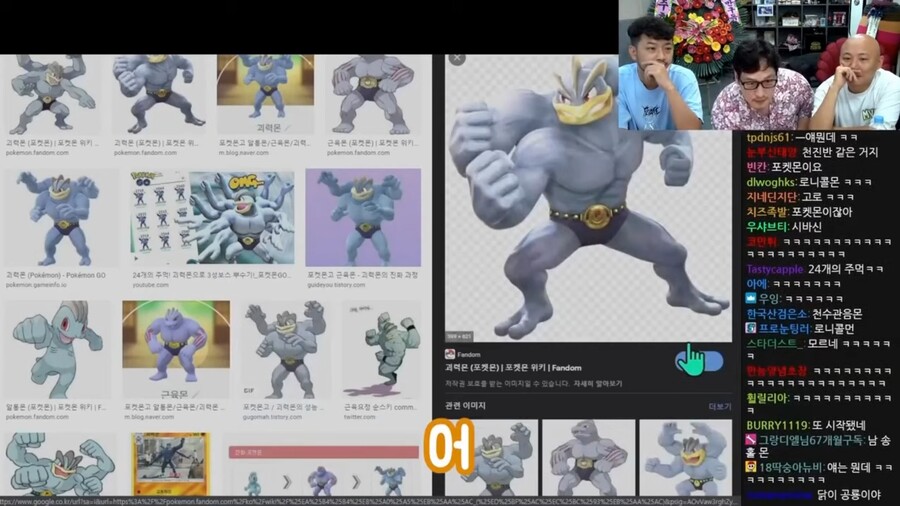The height and width of the screenshot is (506, 900).
Task: Open the Pokémon GO Machamp image thumbnail
Action: point(61,217)
